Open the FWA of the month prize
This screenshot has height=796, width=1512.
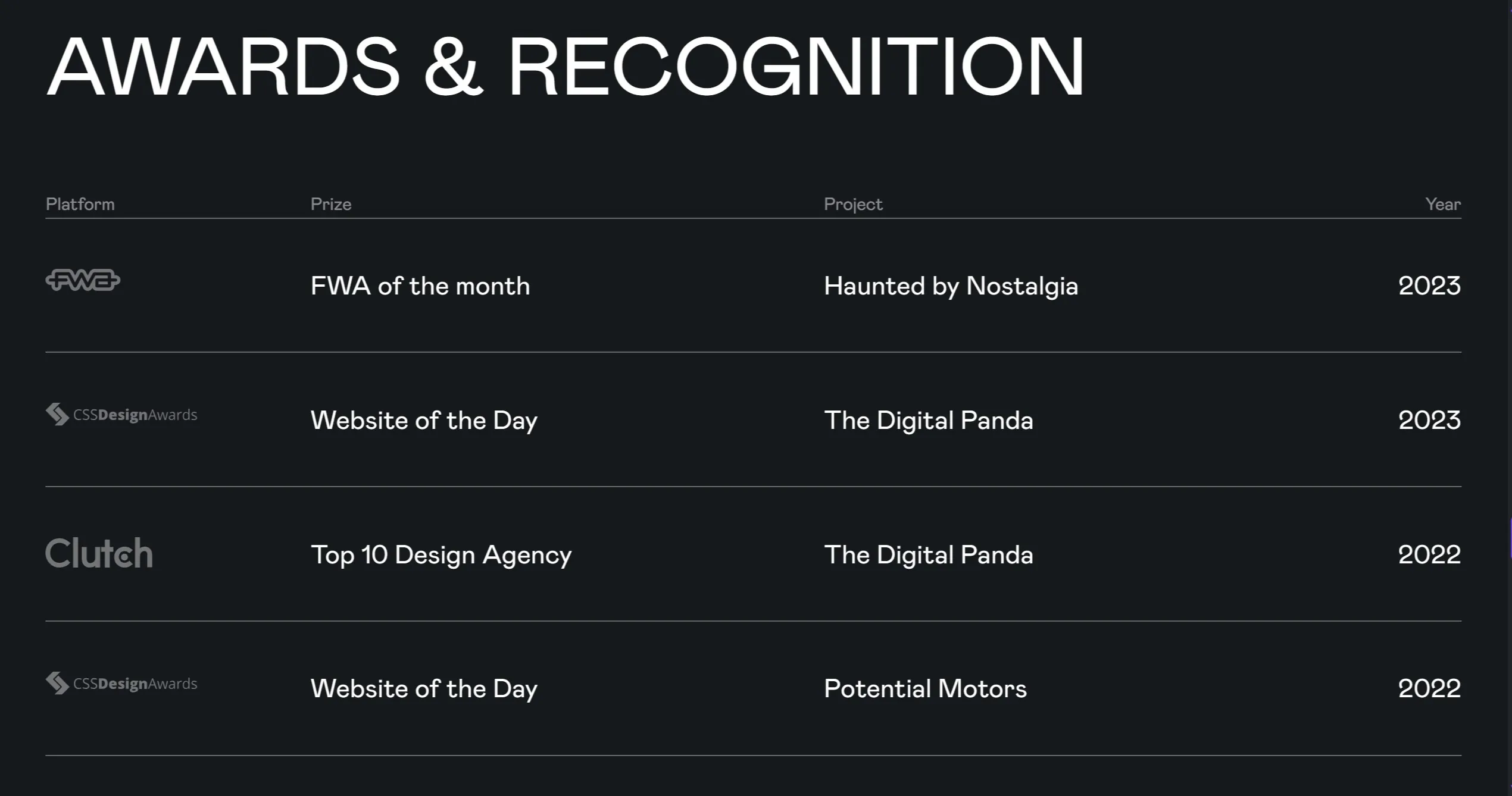tap(420, 286)
